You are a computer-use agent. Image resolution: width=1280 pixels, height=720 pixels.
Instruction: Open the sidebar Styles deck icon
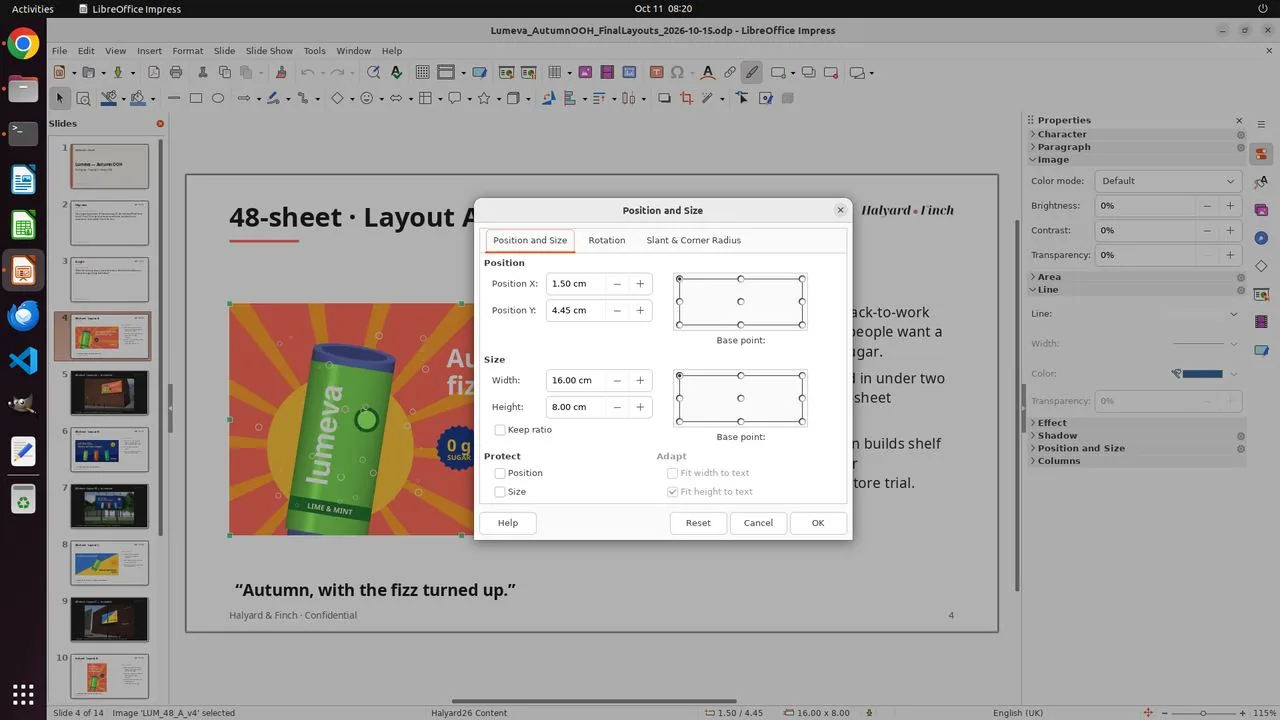[x=1261, y=182]
